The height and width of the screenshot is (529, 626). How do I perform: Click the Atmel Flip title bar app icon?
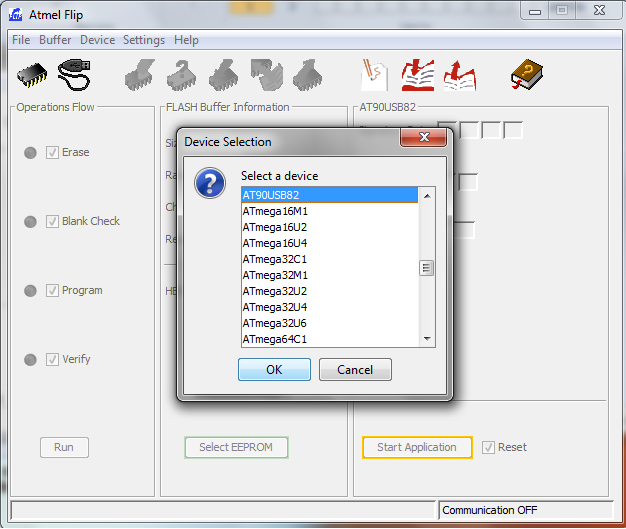pos(16,15)
